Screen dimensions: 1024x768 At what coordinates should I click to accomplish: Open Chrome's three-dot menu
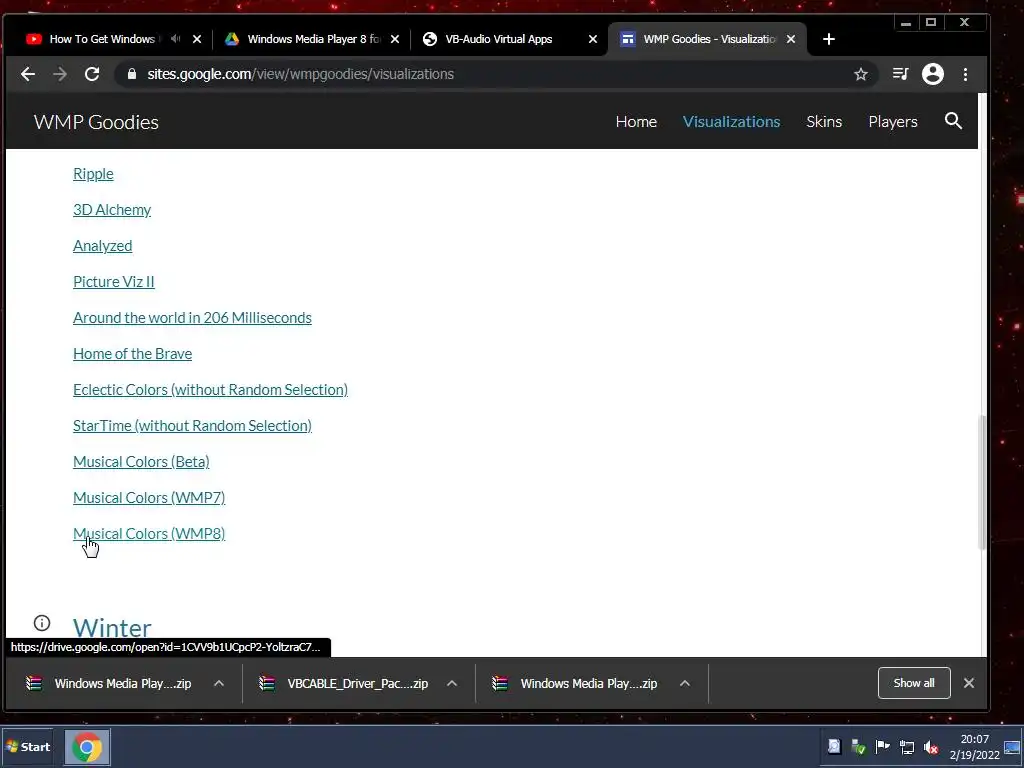click(965, 74)
